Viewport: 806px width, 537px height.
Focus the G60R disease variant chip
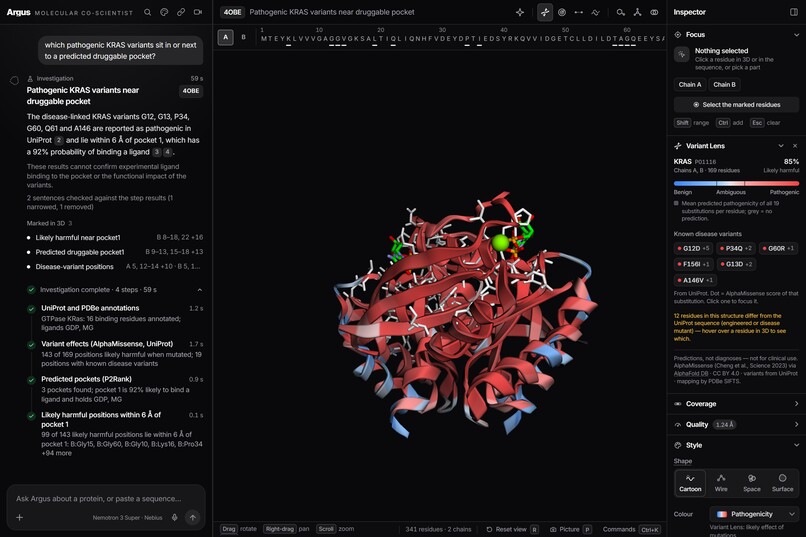click(x=778, y=248)
